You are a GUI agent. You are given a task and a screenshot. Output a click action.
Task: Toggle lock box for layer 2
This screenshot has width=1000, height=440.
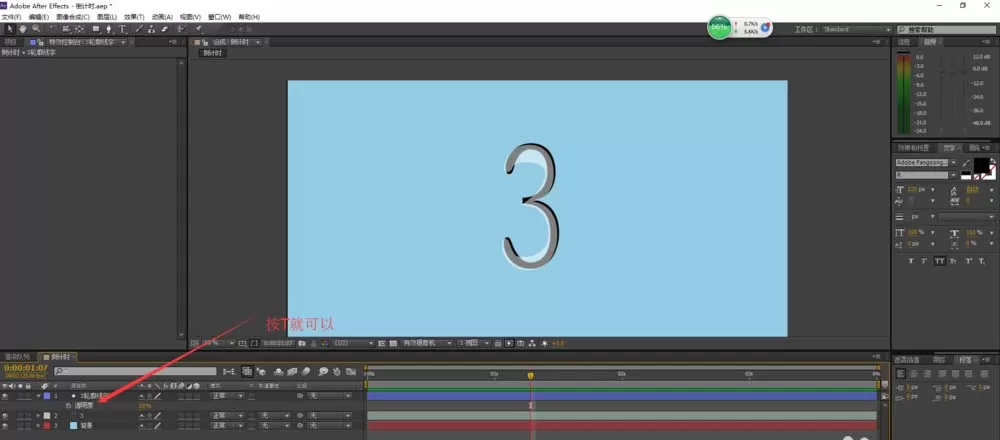29,416
